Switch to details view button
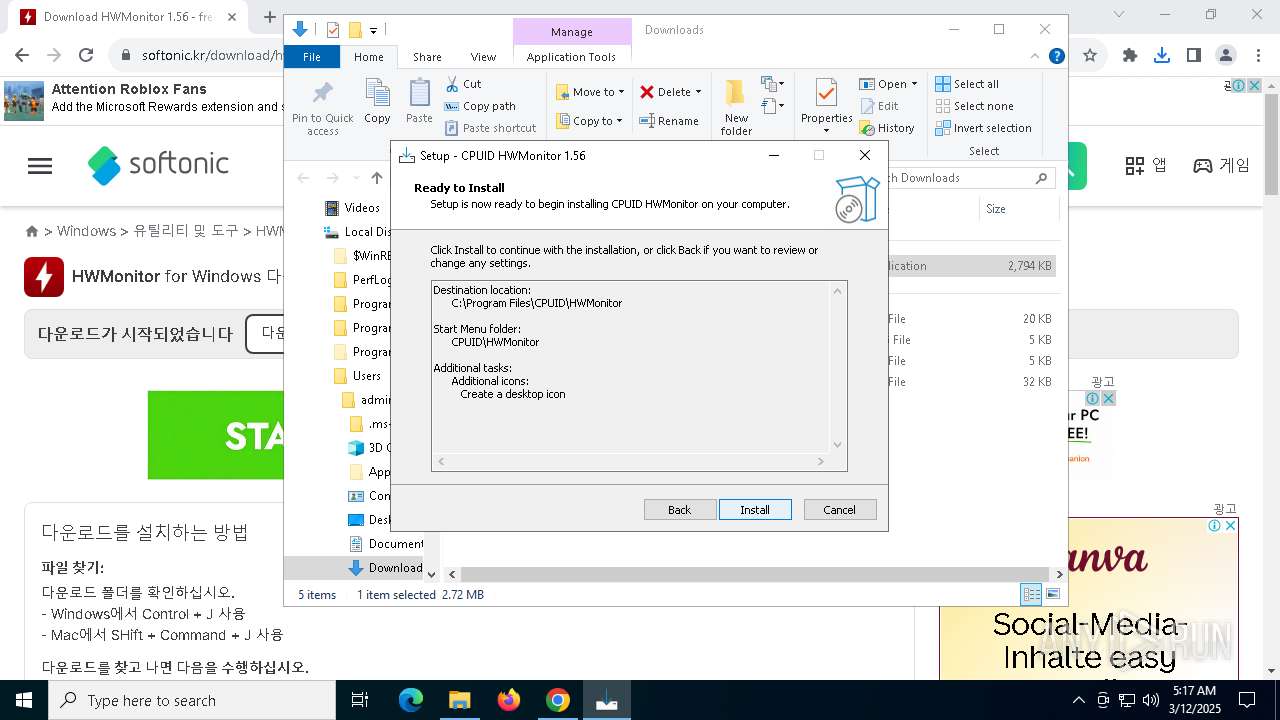This screenshot has width=1280, height=720. click(1031, 594)
